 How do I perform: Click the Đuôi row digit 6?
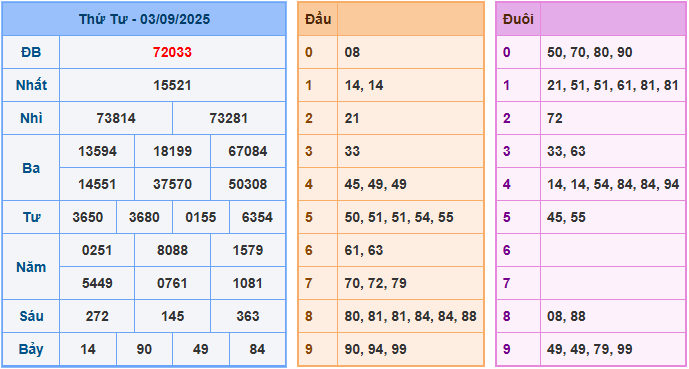tap(507, 250)
